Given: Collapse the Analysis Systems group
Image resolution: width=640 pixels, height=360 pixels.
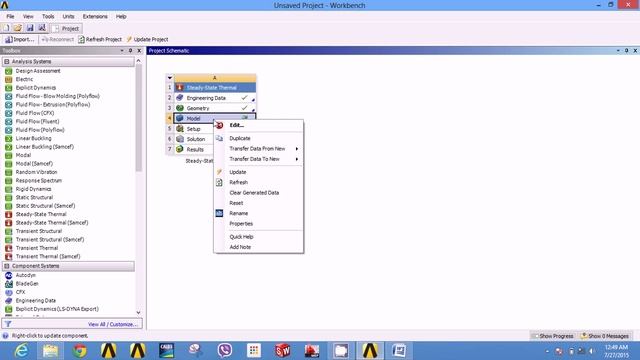Looking at the screenshot, I should tap(7, 62).
